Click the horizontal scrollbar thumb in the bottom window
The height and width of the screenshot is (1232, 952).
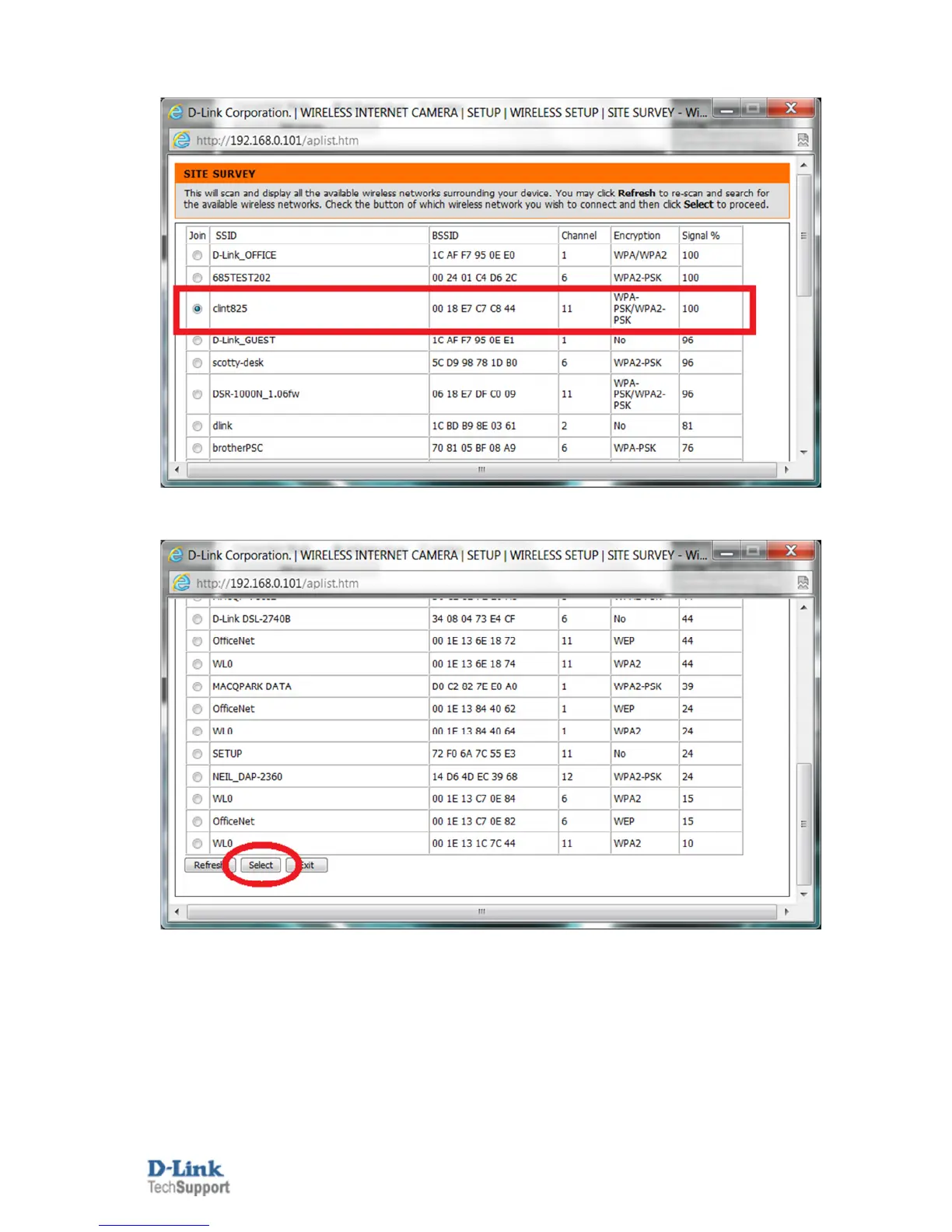coord(482,912)
